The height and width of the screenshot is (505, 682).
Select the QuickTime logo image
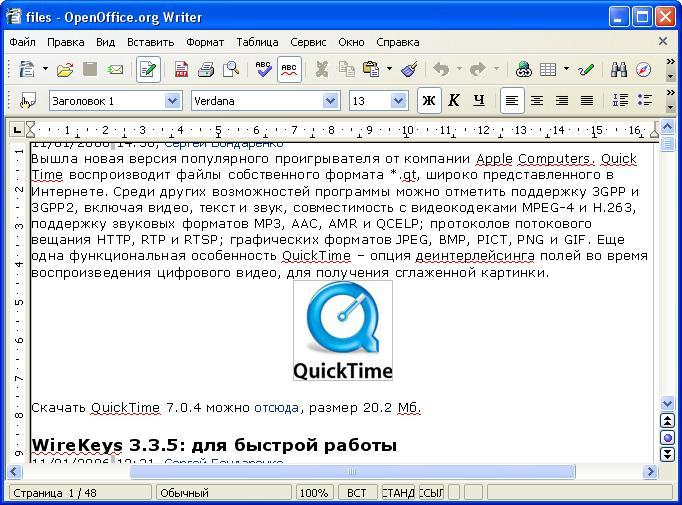pyautogui.click(x=342, y=331)
